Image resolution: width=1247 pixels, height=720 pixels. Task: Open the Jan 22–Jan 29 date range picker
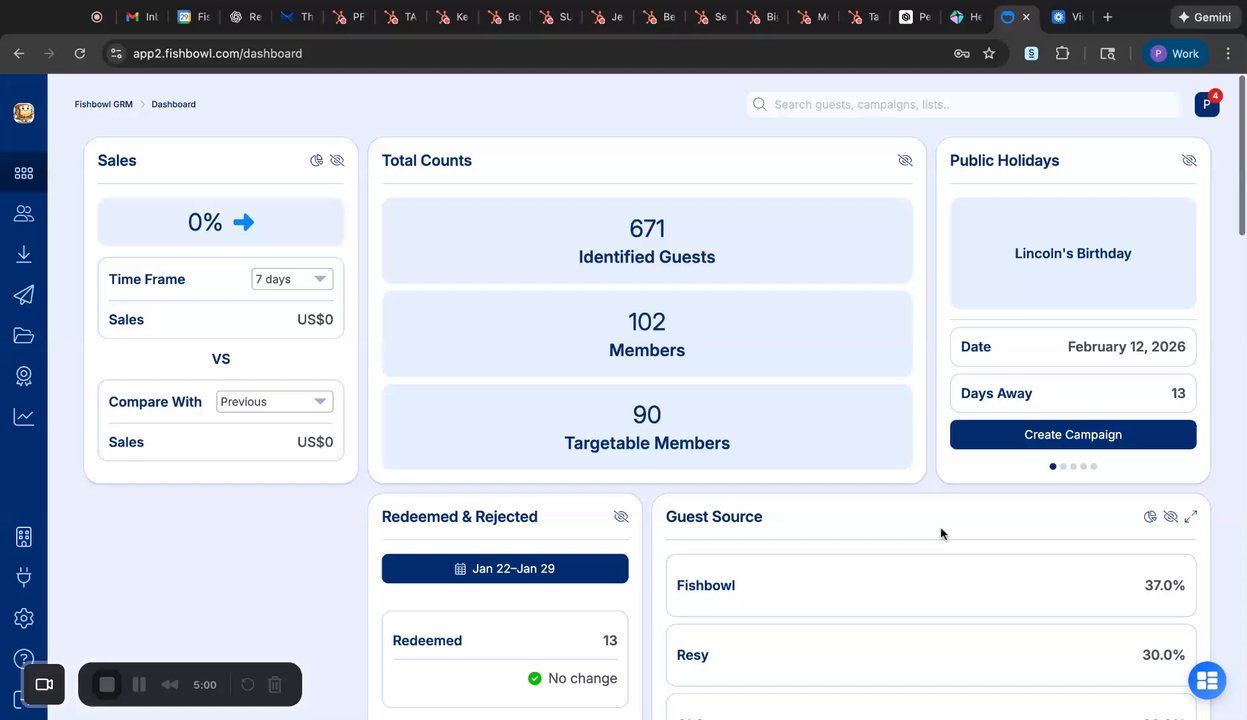coord(505,568)
